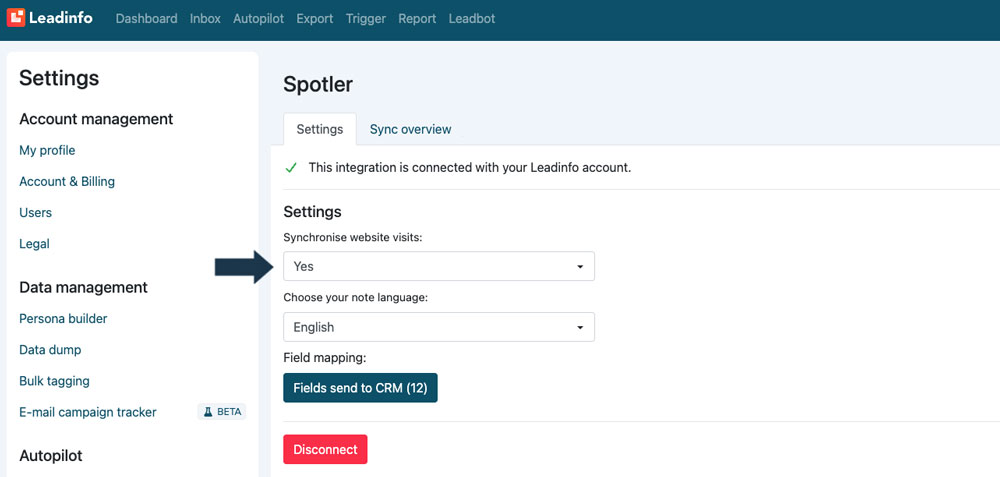Click the Choose your note language label
Screen dimensions: 1000x477
355,298
